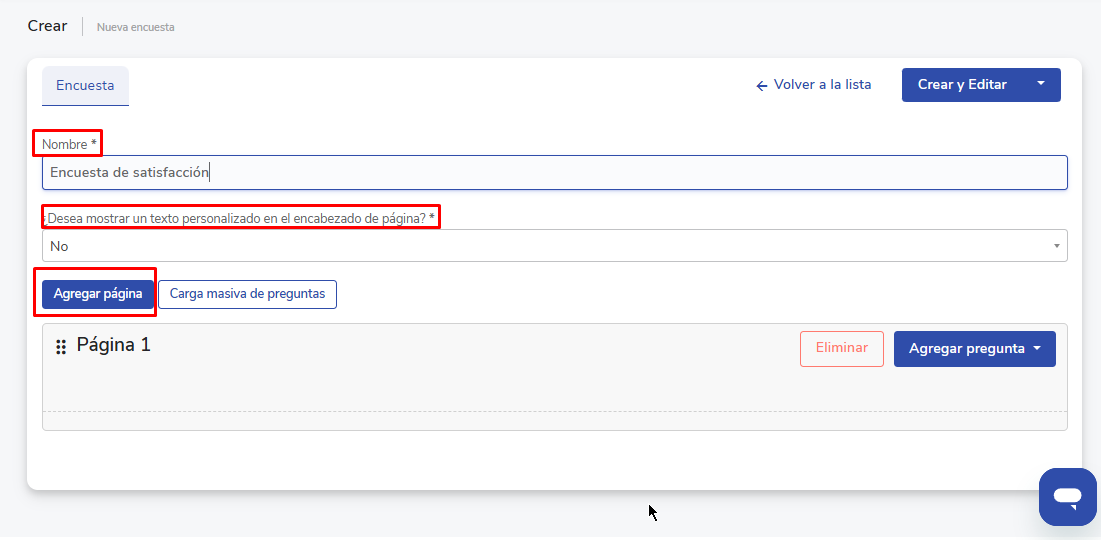
Task: Click the Crear y Editar button
Action: pyautogui.click(x=962, y=85)
